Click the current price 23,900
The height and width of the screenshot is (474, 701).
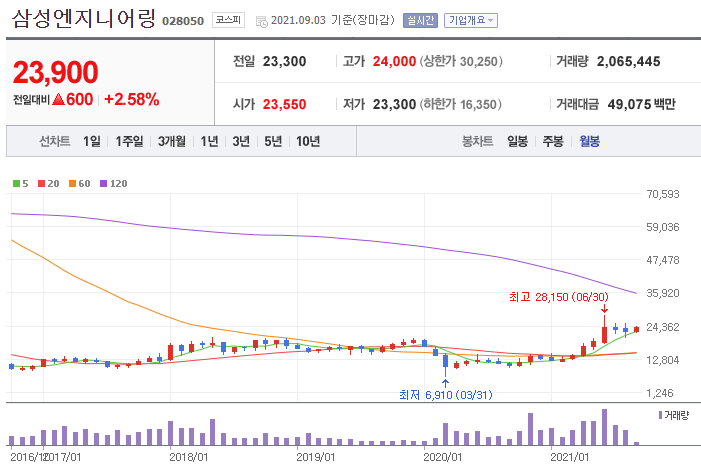(55, 72)
